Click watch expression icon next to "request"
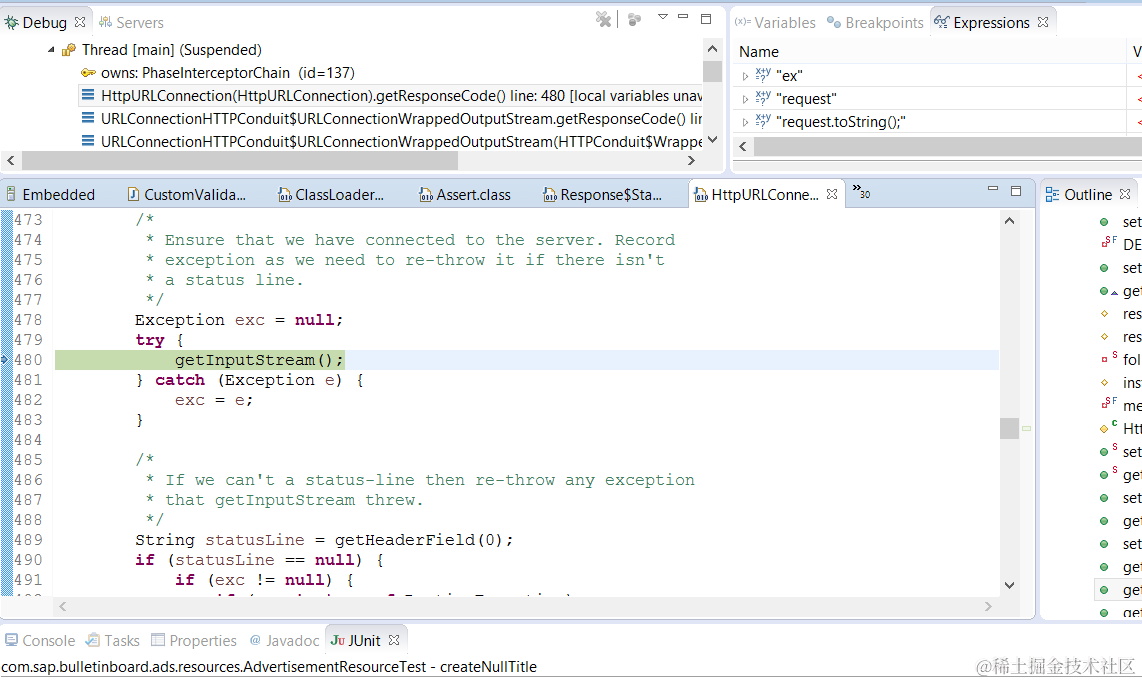 point(763,98)
